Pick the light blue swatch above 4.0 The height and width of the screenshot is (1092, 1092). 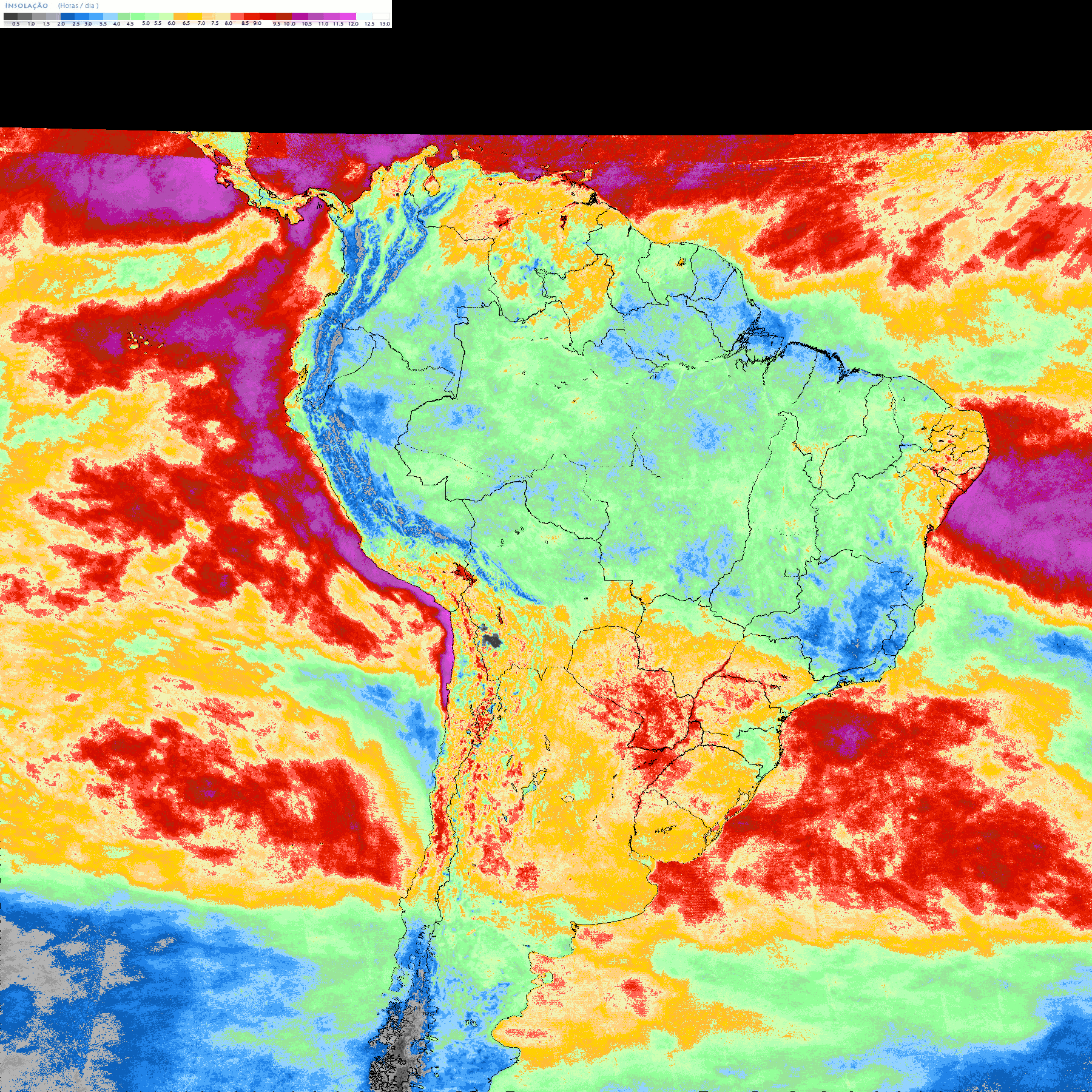click(110, 16)
